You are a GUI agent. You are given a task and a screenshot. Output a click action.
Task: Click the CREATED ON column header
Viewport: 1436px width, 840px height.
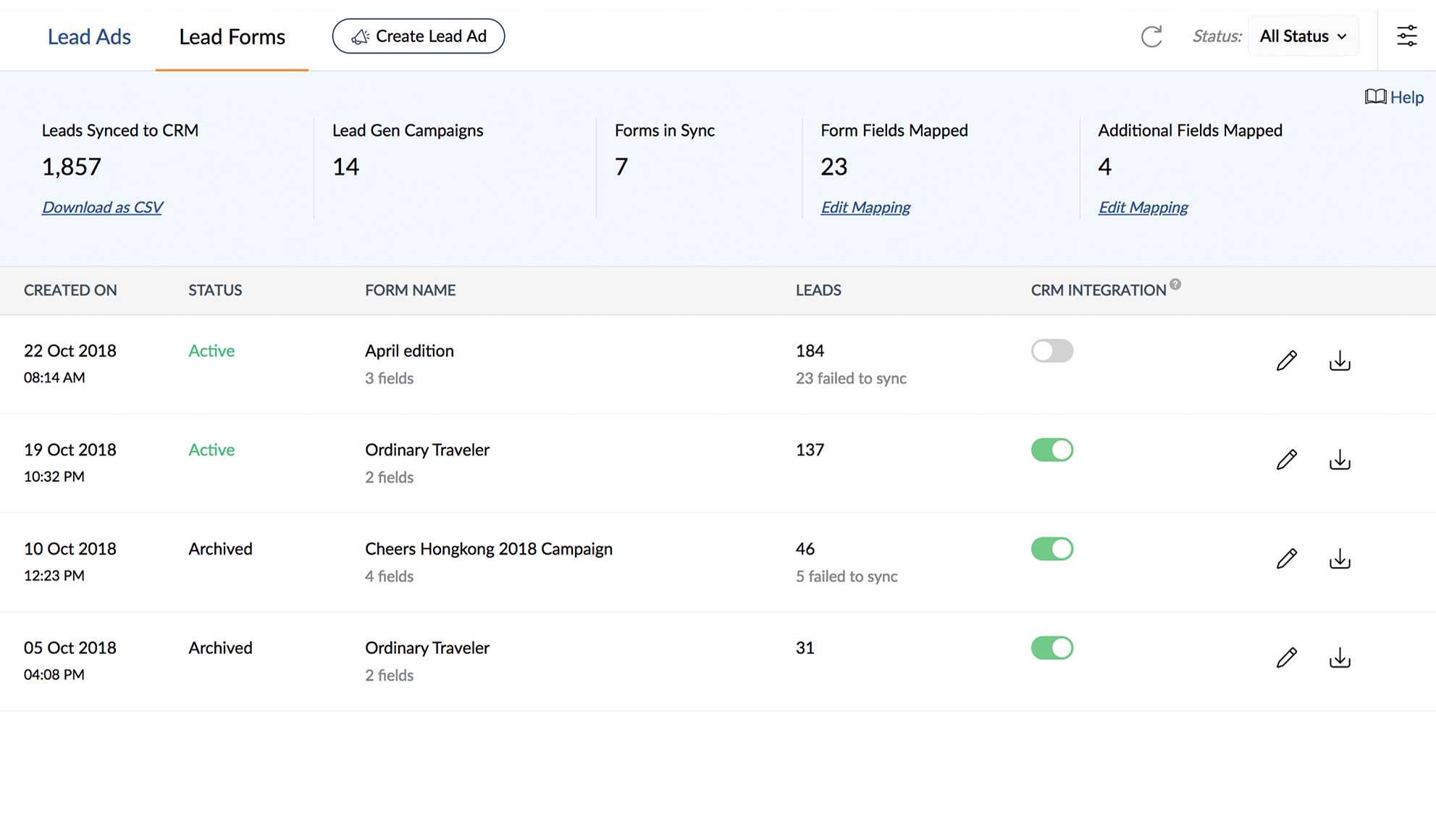pyautogui.click(x=70, y=290)
